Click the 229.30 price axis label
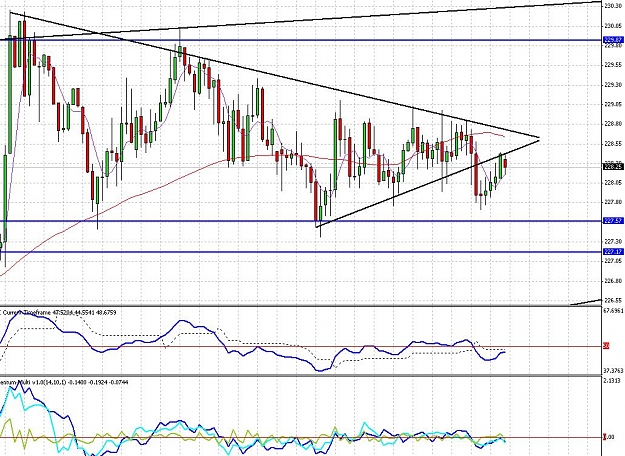Viewport: 625px width, 456px height. 613,85
